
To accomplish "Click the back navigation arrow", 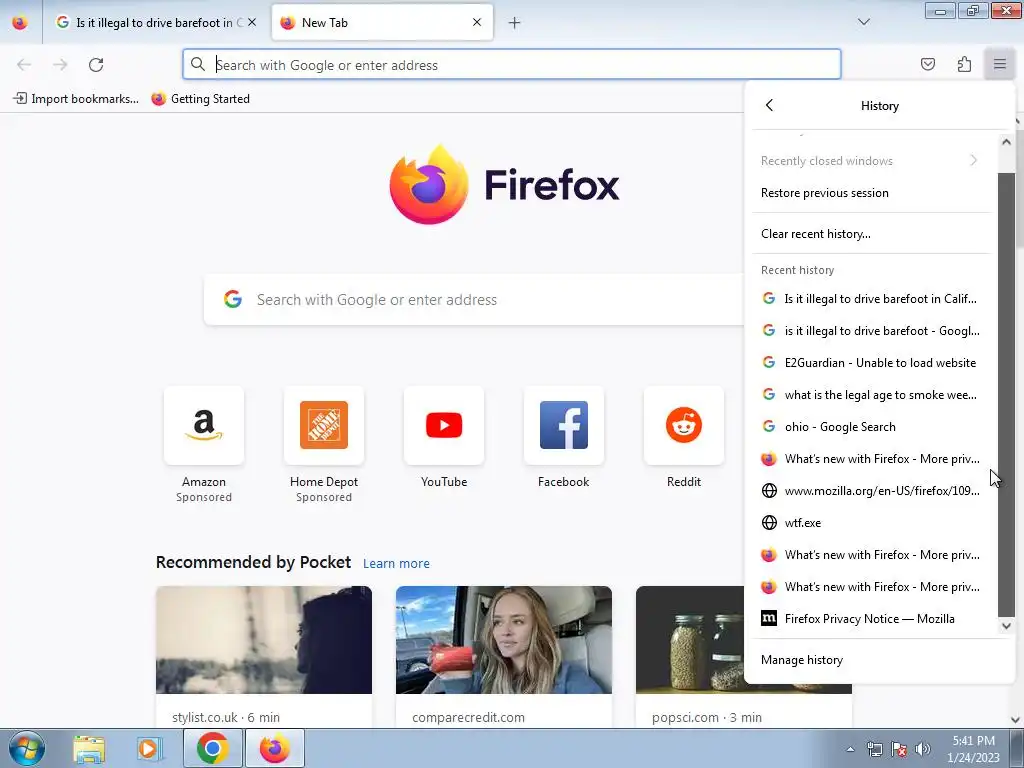I will point(24,65).
